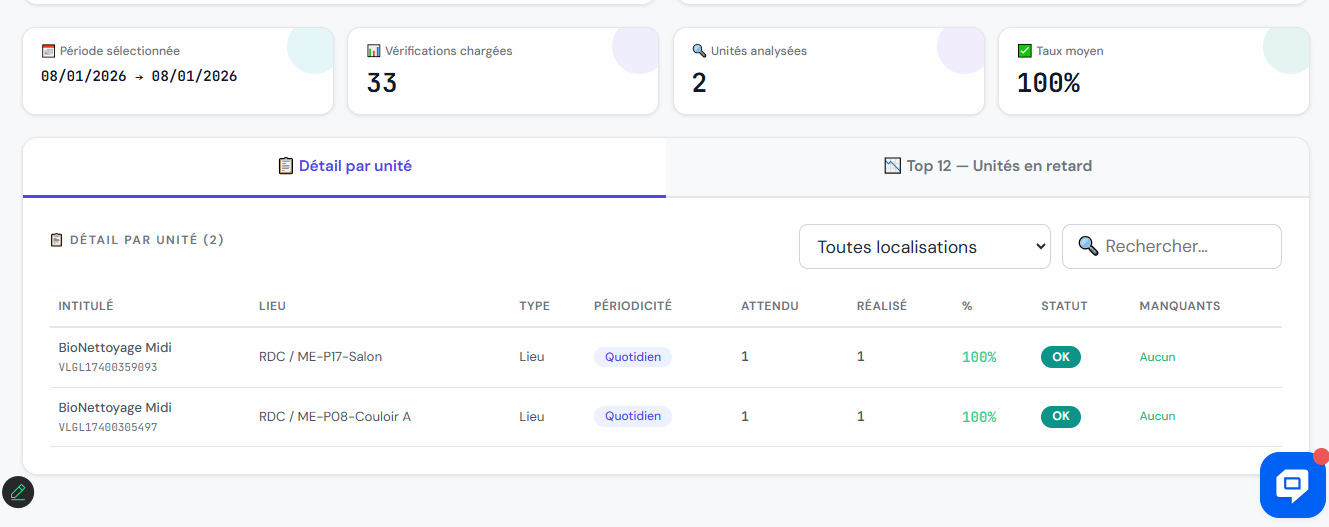Viewport: 1329px width, 527px height.
Task: Click the magnifier icon beside Unités analysées
Action: (699, 51)
